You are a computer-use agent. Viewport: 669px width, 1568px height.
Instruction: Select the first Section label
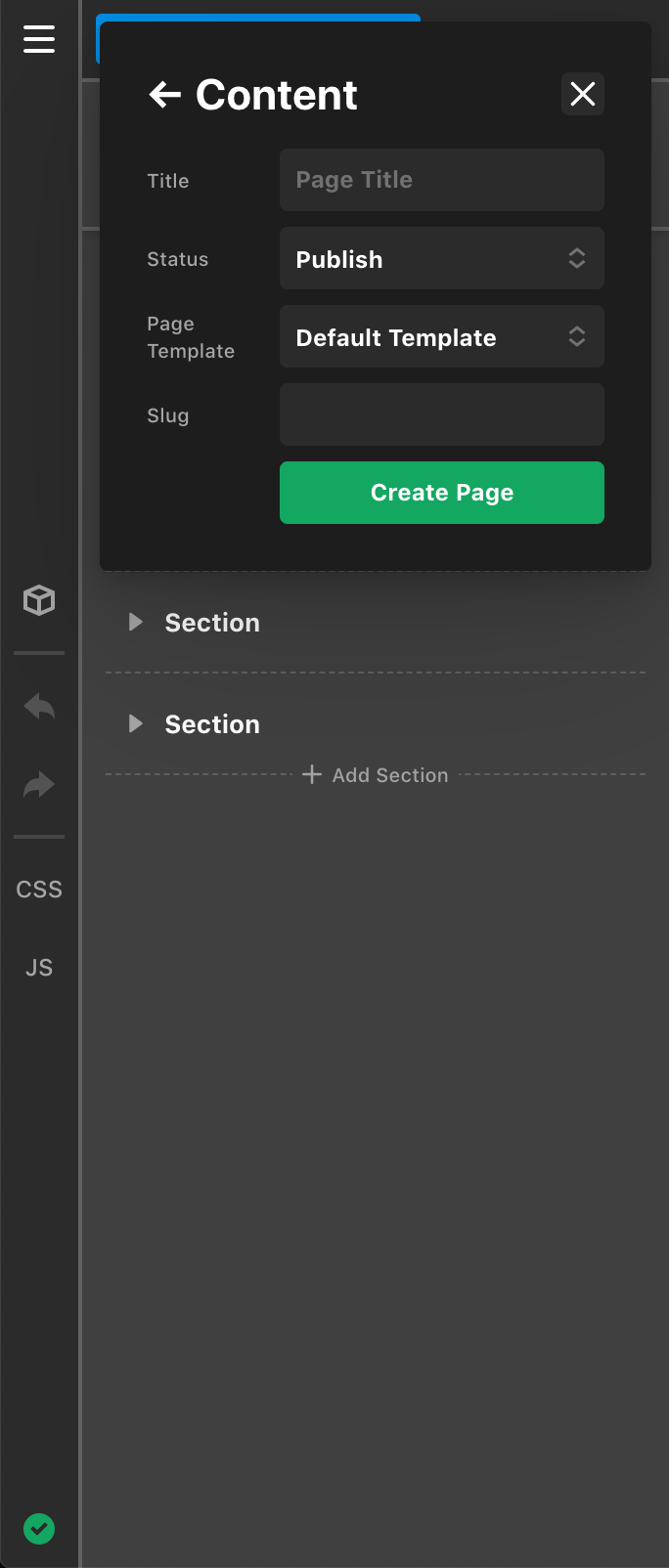pos(212,623)
